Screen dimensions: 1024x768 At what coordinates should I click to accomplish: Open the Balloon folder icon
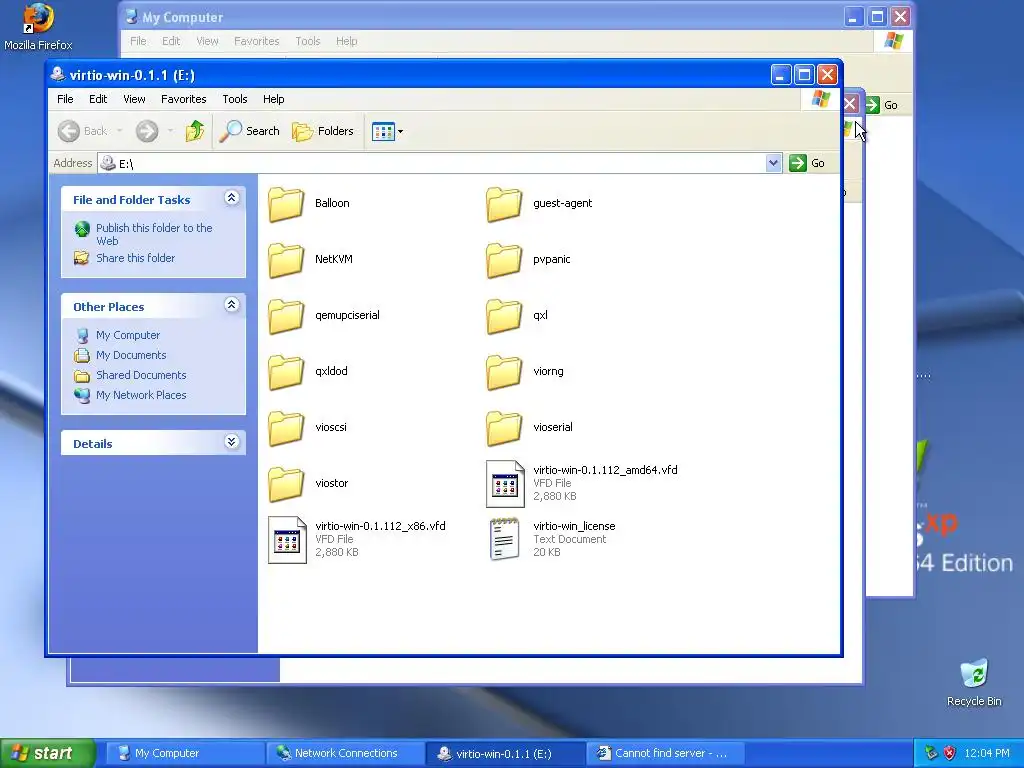[286, 204]
